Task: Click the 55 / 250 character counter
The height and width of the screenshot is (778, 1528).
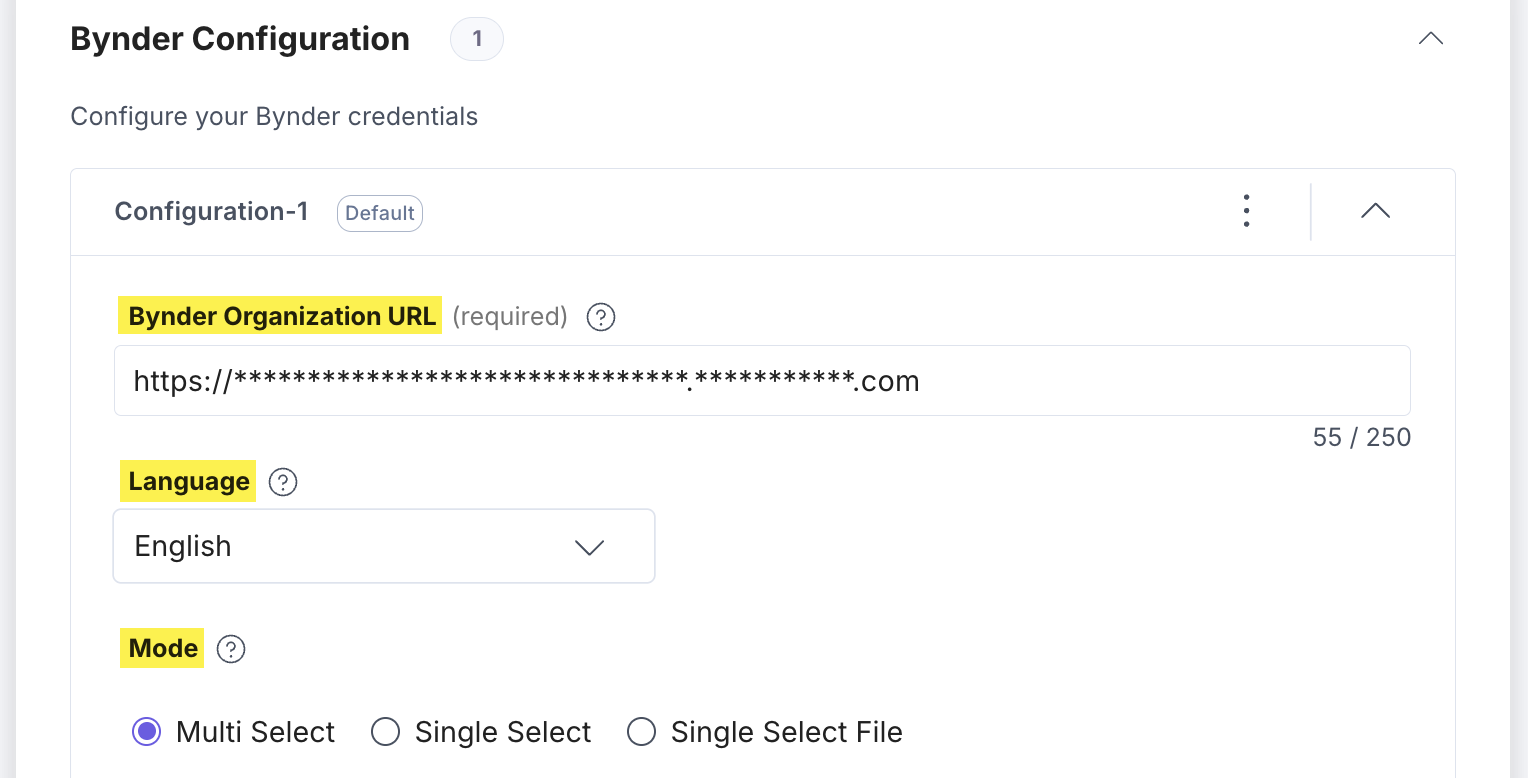Action: 1362,437
